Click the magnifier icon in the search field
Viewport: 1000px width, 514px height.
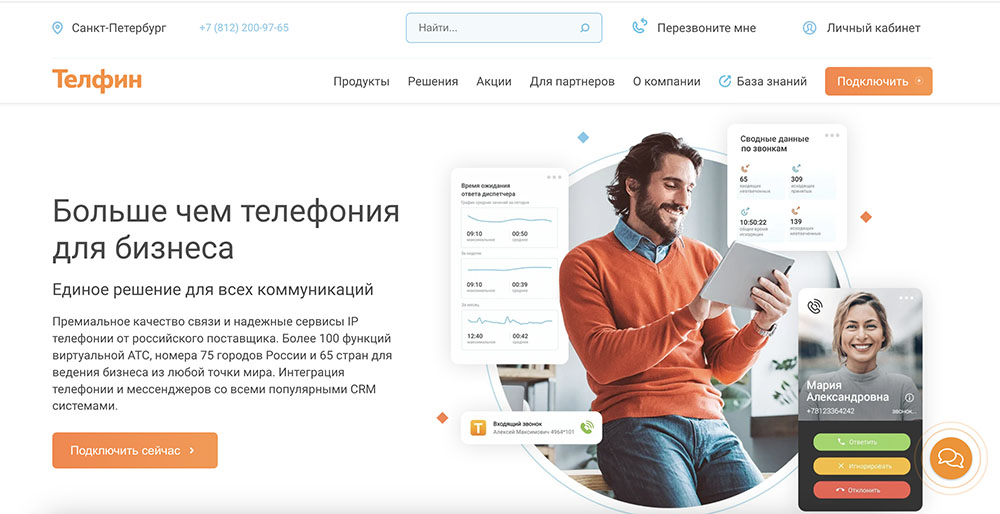[x=585, y=28]
